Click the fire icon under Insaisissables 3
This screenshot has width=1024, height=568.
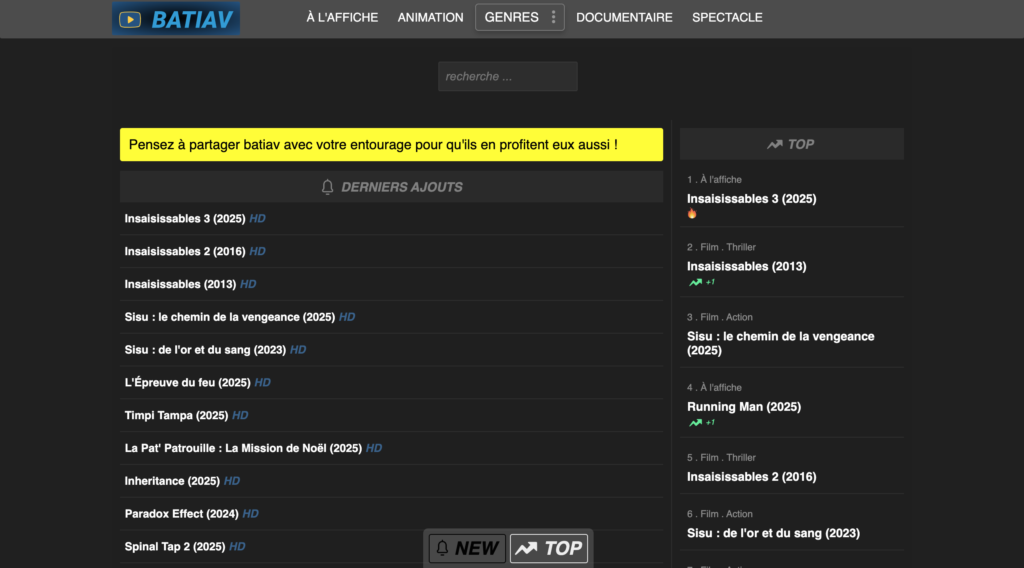click(692, 214)
